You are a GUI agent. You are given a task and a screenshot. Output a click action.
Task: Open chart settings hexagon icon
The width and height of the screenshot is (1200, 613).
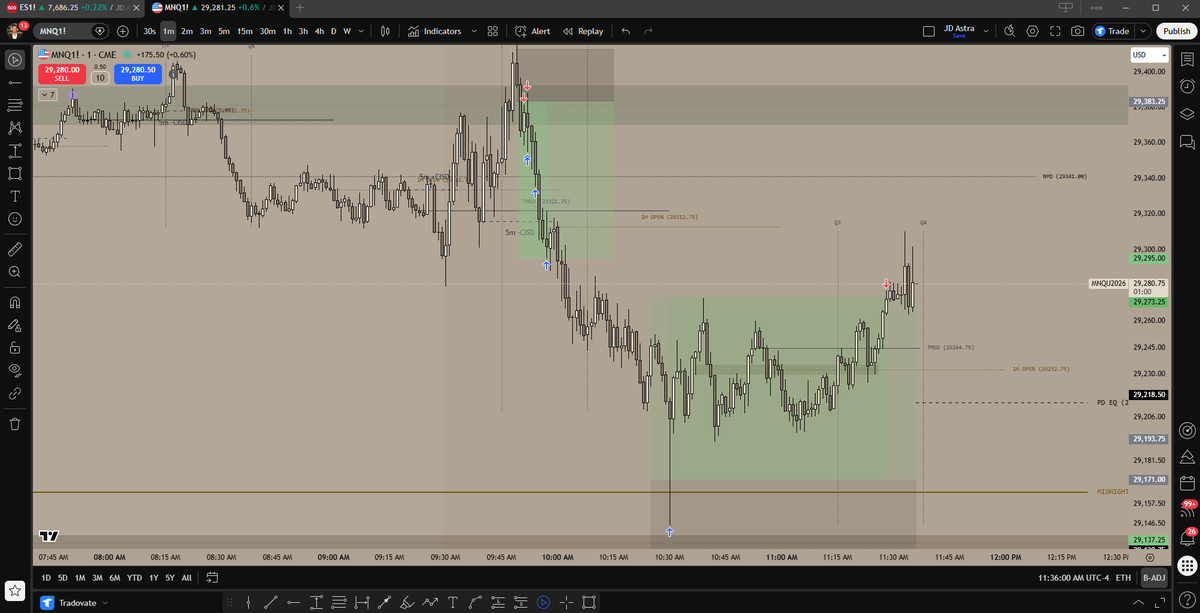click(1033, 31)
